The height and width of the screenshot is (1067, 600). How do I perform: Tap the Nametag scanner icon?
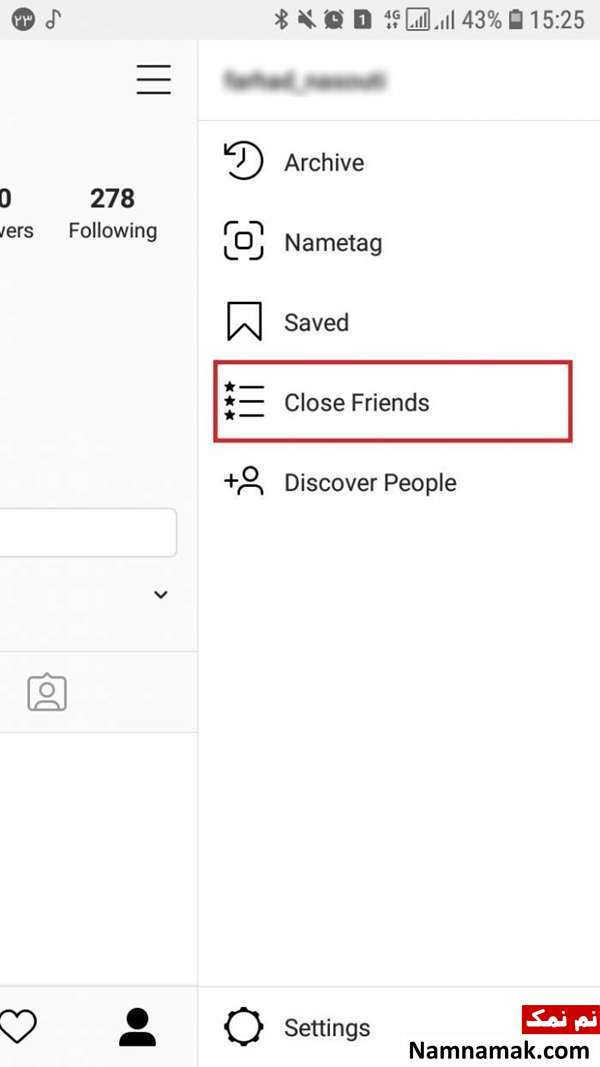coord(244,241)
